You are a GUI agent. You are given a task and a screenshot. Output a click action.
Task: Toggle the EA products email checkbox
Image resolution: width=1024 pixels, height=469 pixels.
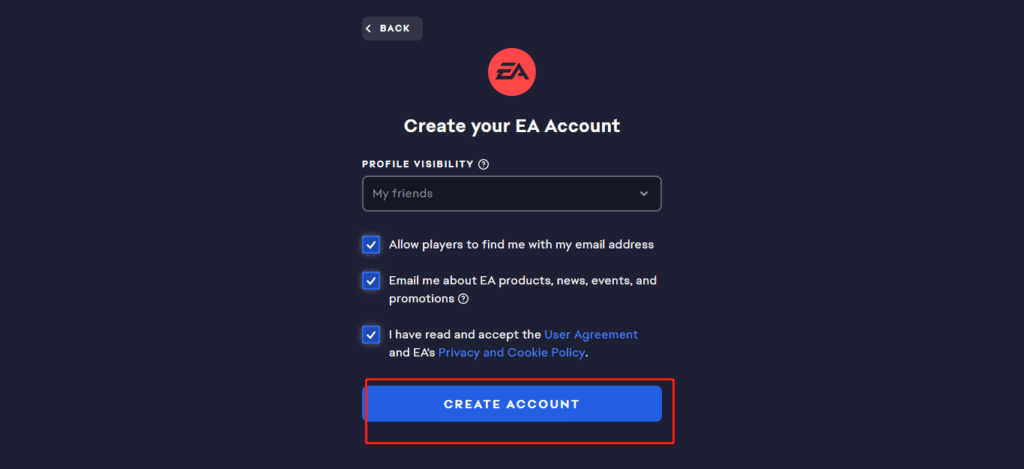[371, 281]
